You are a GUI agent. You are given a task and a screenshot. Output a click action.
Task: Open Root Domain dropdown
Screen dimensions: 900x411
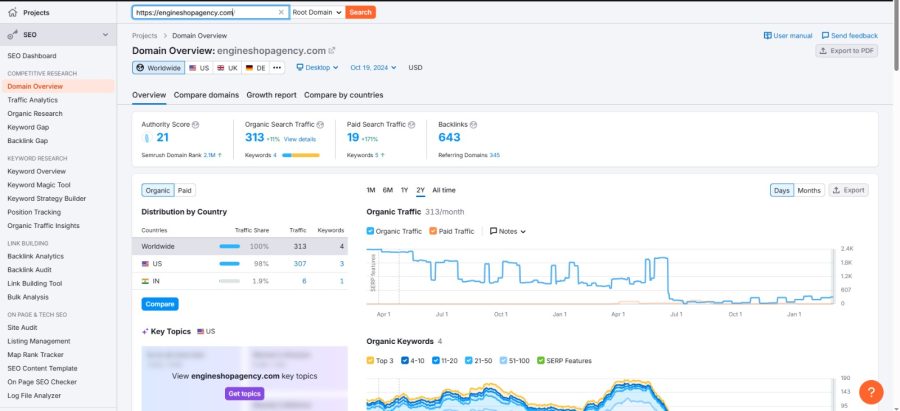(317, 12)
